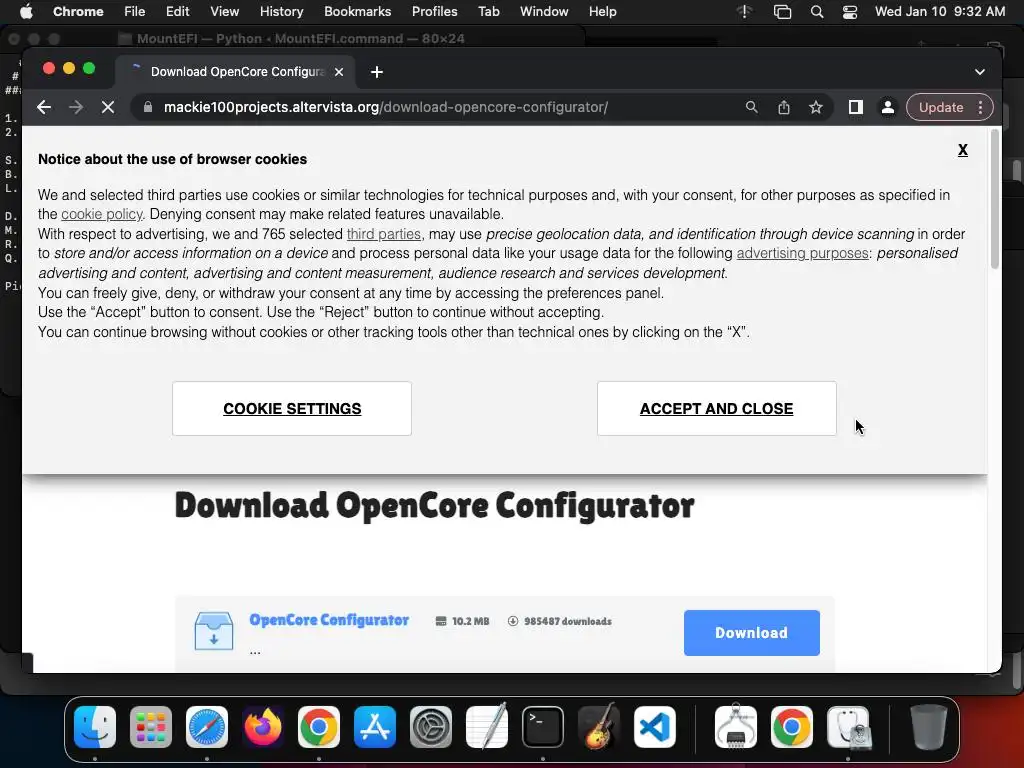Open App Store from the Dock
The height and width of the screenshot is (768, 1024).
(x=375, y=726)
